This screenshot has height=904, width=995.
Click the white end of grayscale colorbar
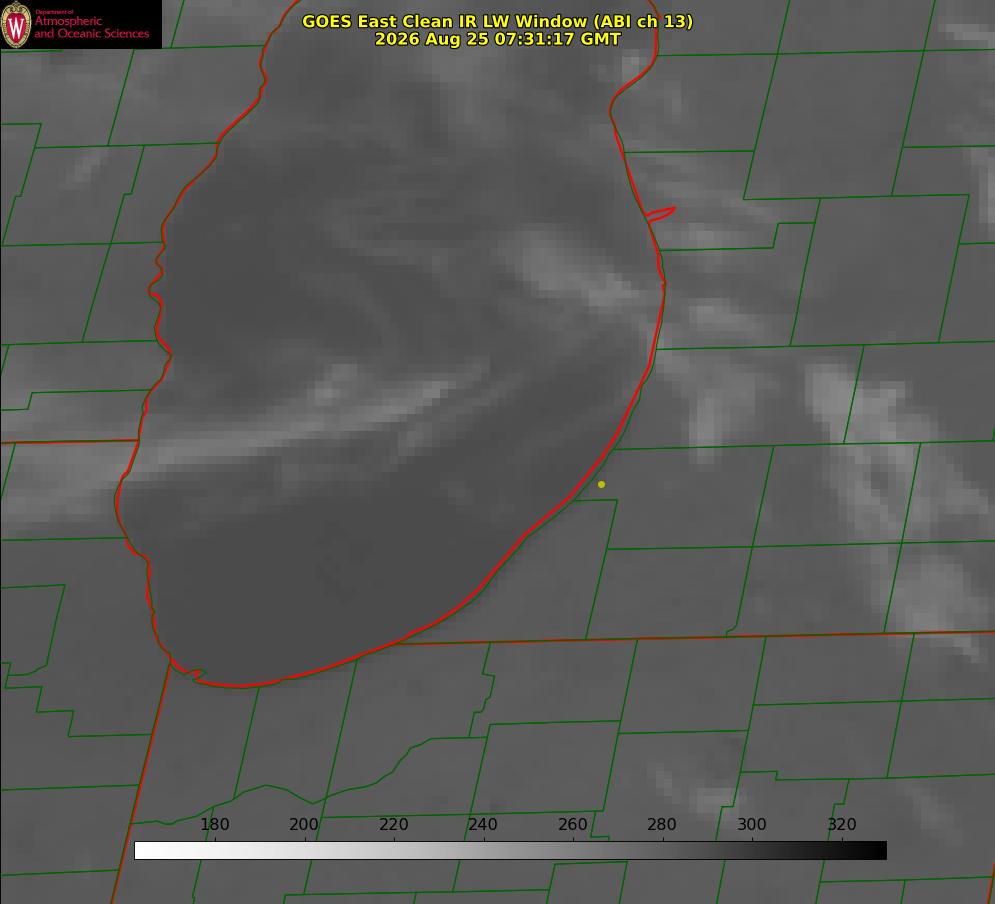pyautogui.click(x=143, y=851)
